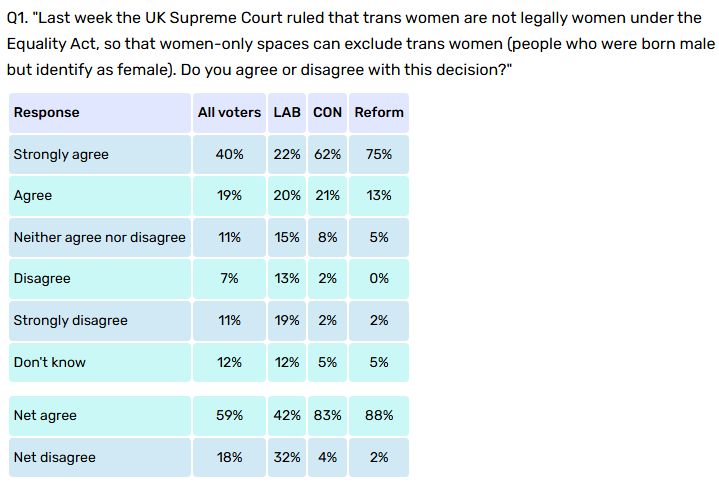The width and height of the screenshot is (719, 485).
Task: Click the CON 83% Net agree cell
Action: (327, 416)
